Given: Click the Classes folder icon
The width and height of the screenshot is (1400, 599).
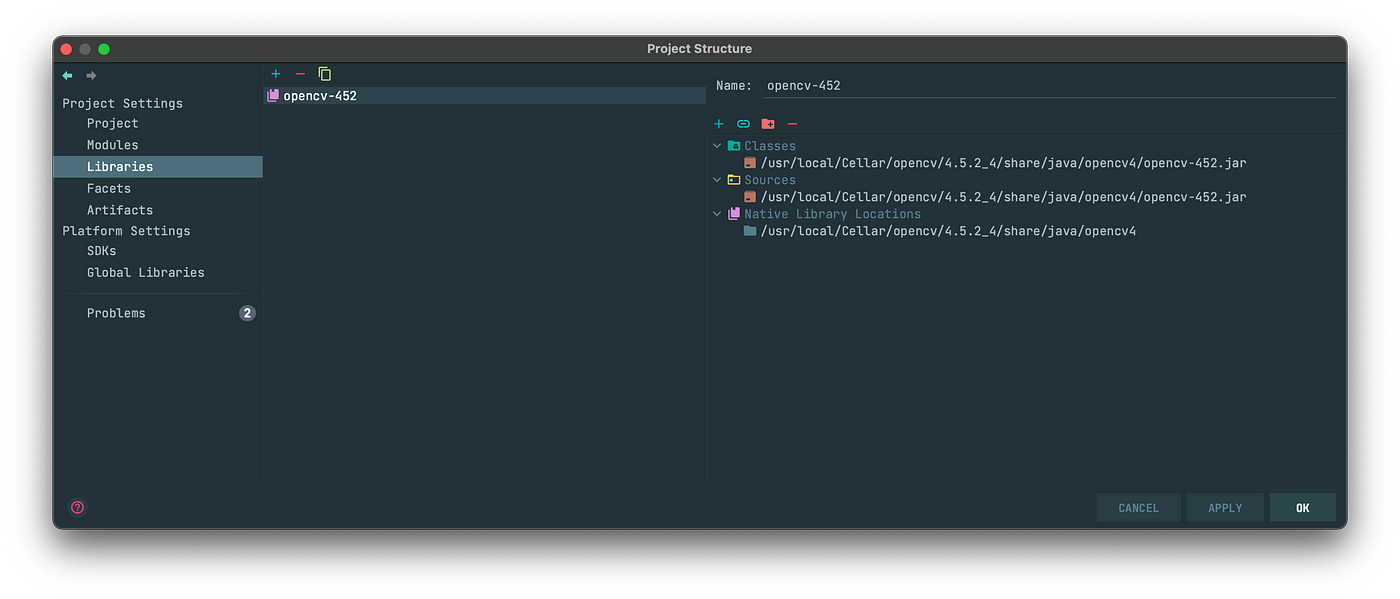Looking at the screenshot, I should pos(734,146).
